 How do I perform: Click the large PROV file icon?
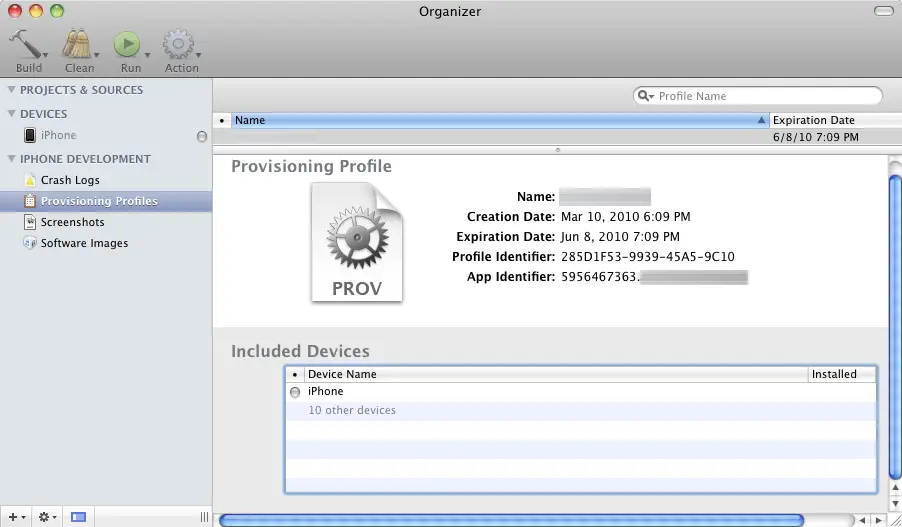click(x=357, y=242)
